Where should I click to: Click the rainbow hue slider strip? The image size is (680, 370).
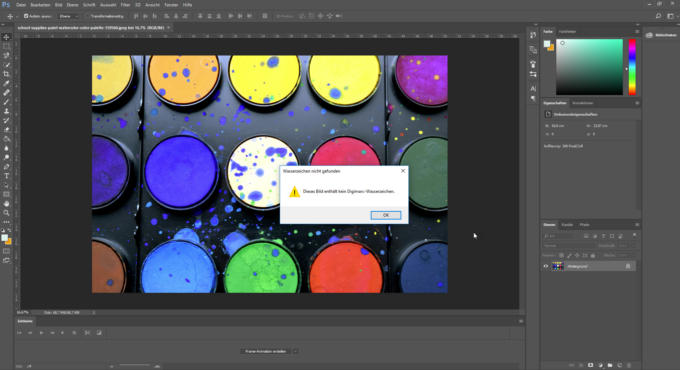(x=632, y=67)
